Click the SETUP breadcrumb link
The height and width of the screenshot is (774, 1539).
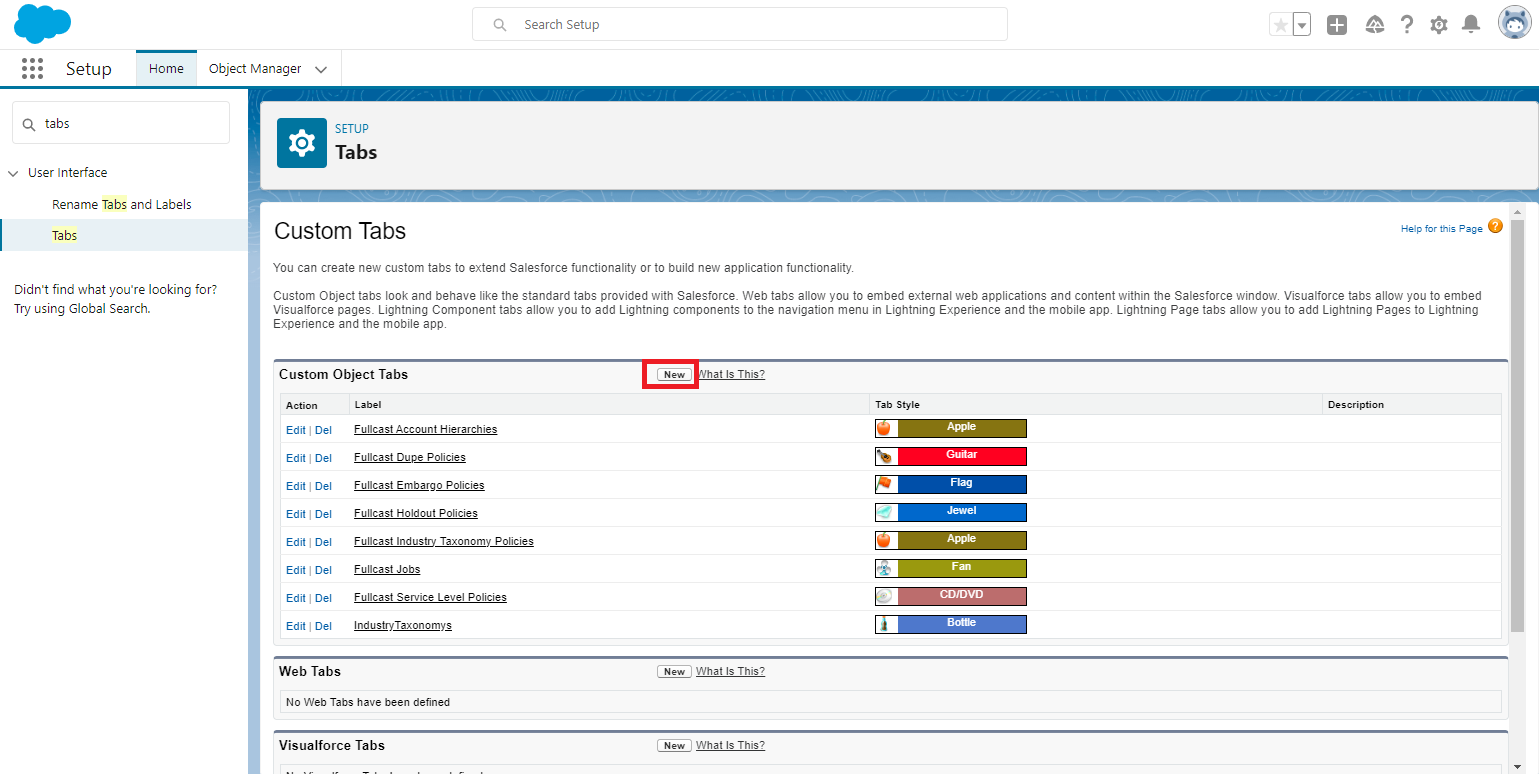[352, 129]
